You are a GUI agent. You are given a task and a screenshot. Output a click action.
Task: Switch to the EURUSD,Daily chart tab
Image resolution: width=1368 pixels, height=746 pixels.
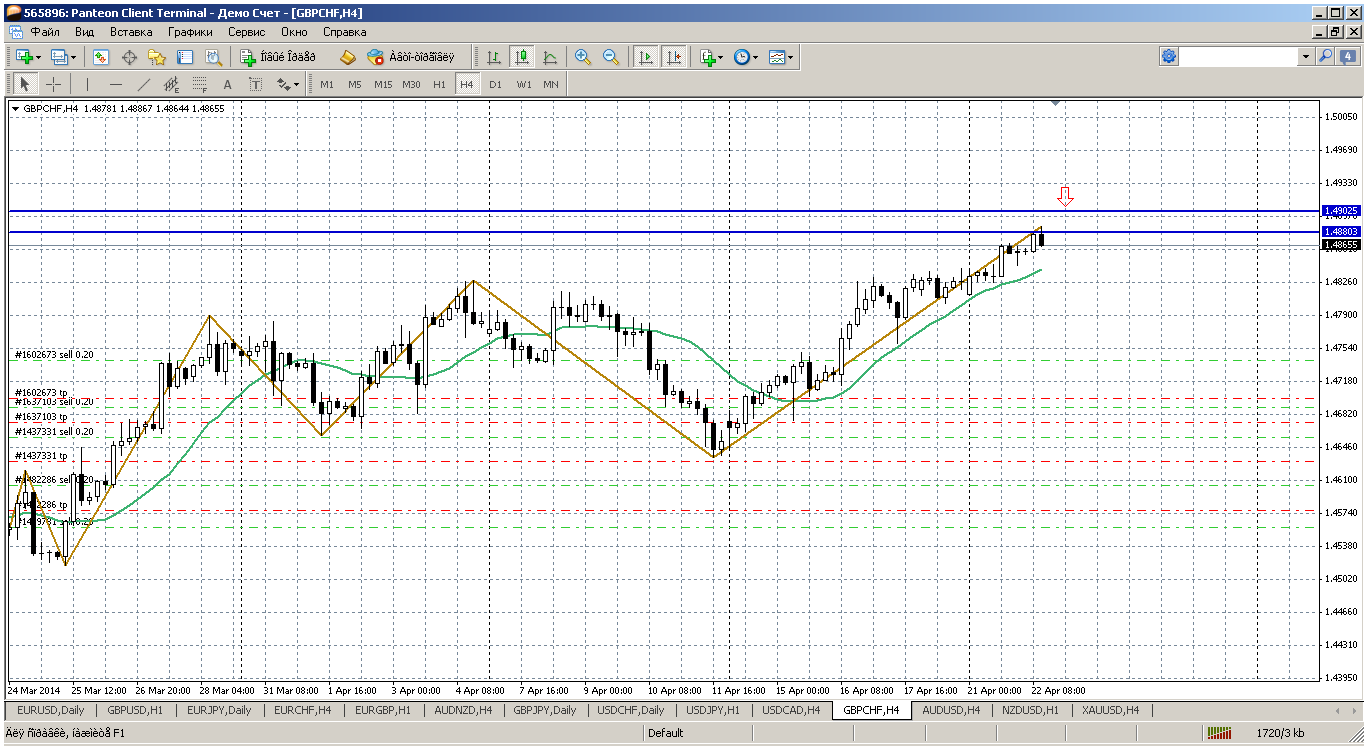(x=49, y=710)
